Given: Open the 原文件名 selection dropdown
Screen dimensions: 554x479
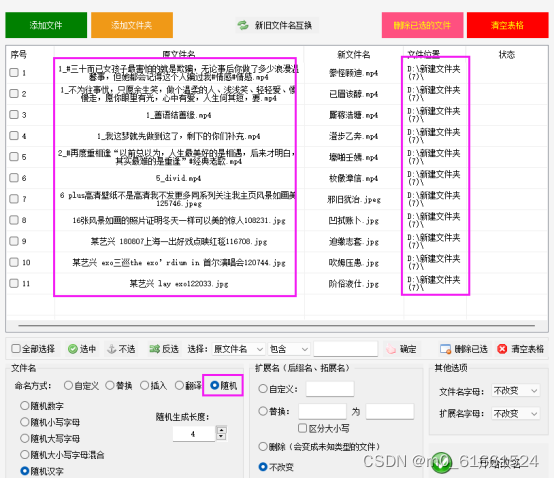Looking at the screenshot, I should click(x=238, y=349).
